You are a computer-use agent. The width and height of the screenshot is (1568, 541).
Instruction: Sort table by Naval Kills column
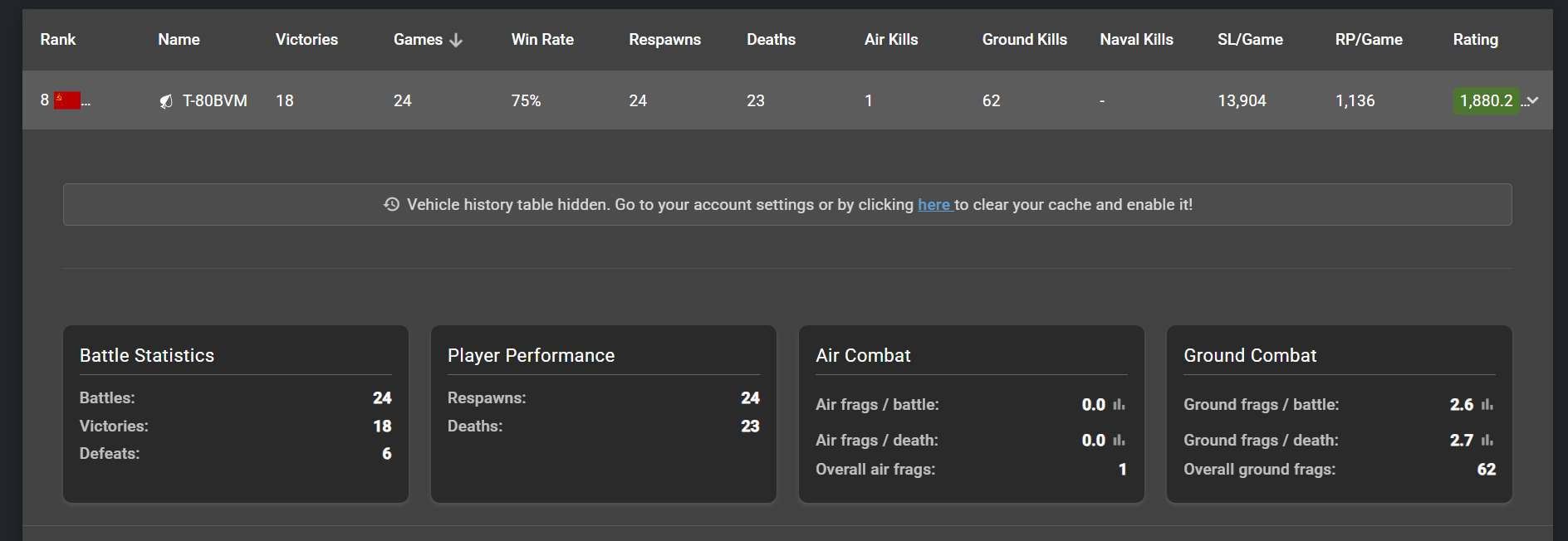[1136, 40]
